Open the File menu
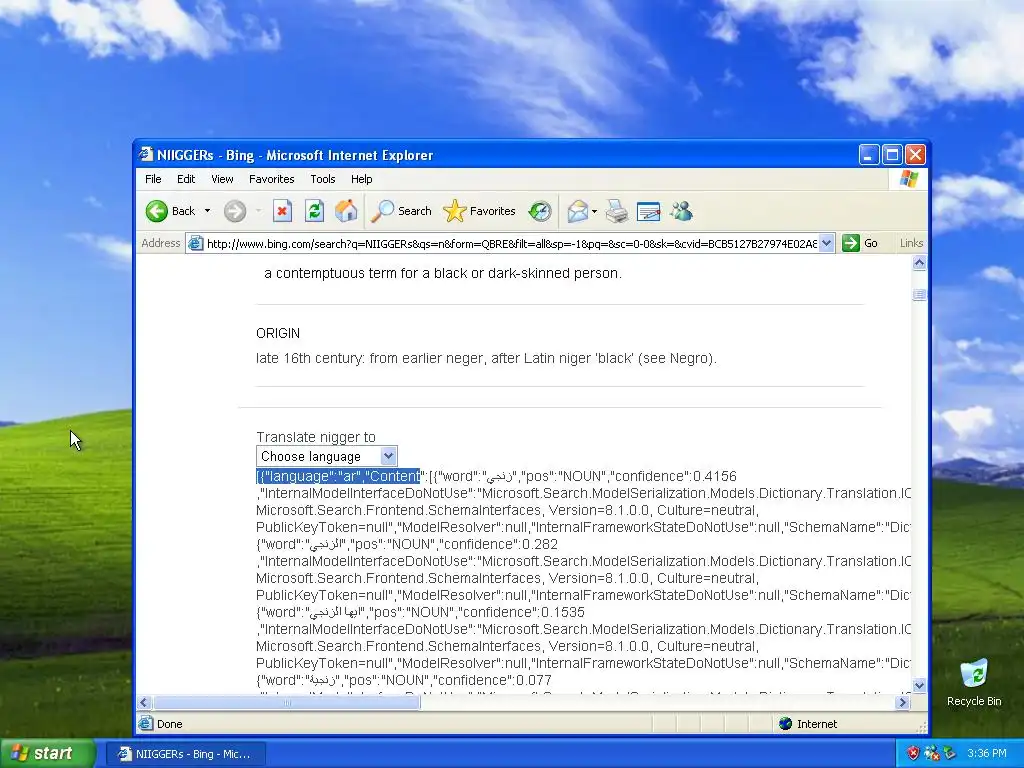This screenshot has height=768, width=1024. [153, 179]
